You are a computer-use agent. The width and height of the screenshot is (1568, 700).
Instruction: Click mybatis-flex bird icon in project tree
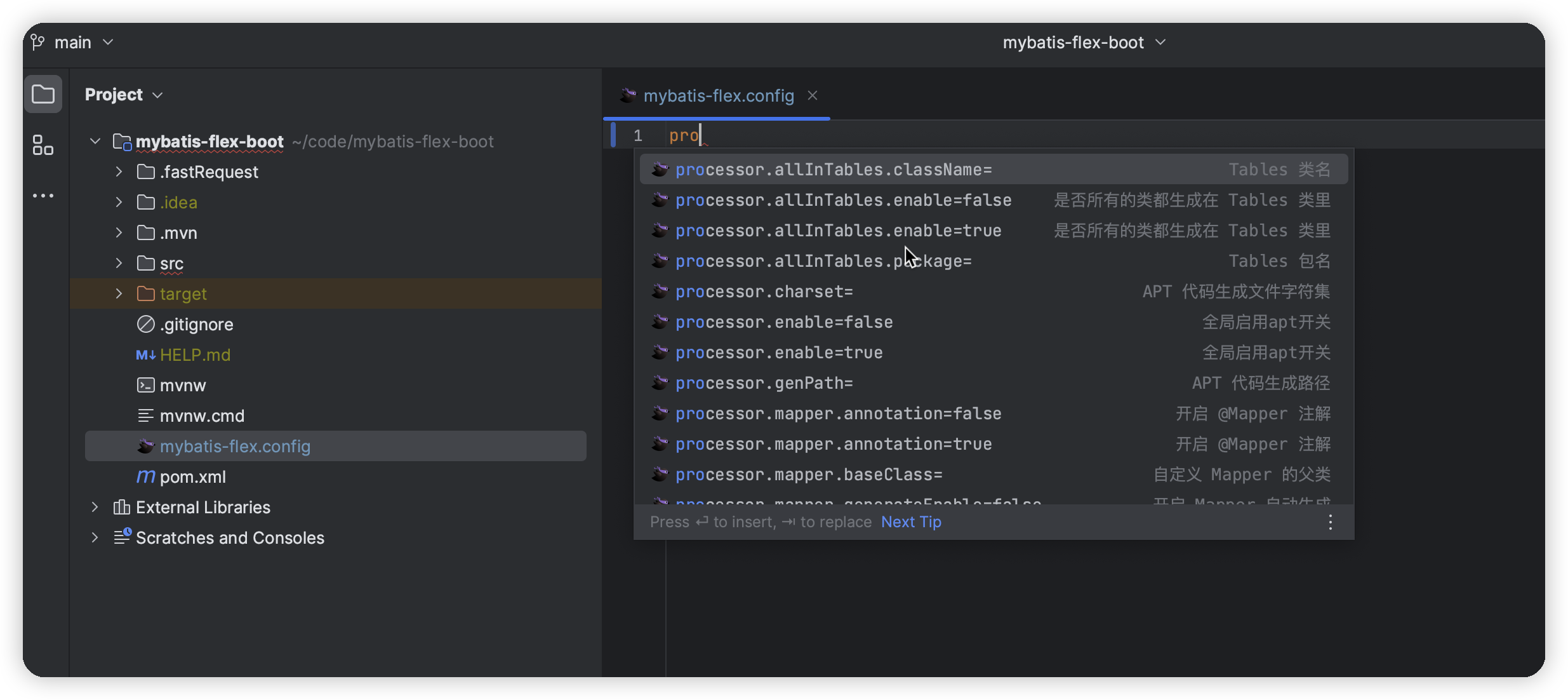(x=146, y=446)
